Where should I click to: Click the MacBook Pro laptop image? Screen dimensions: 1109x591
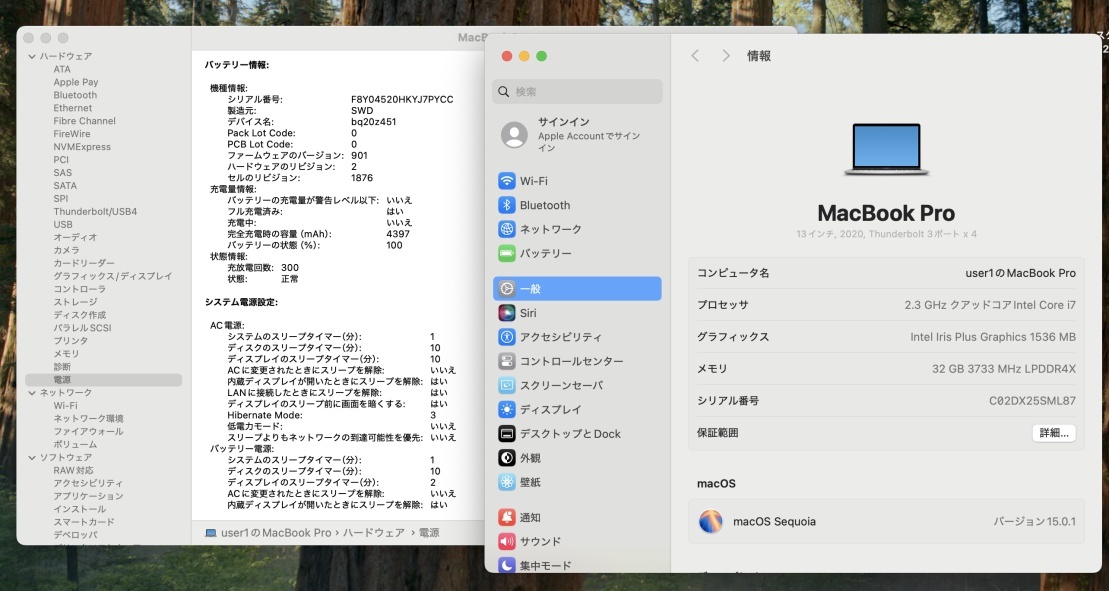click(886, 149)
